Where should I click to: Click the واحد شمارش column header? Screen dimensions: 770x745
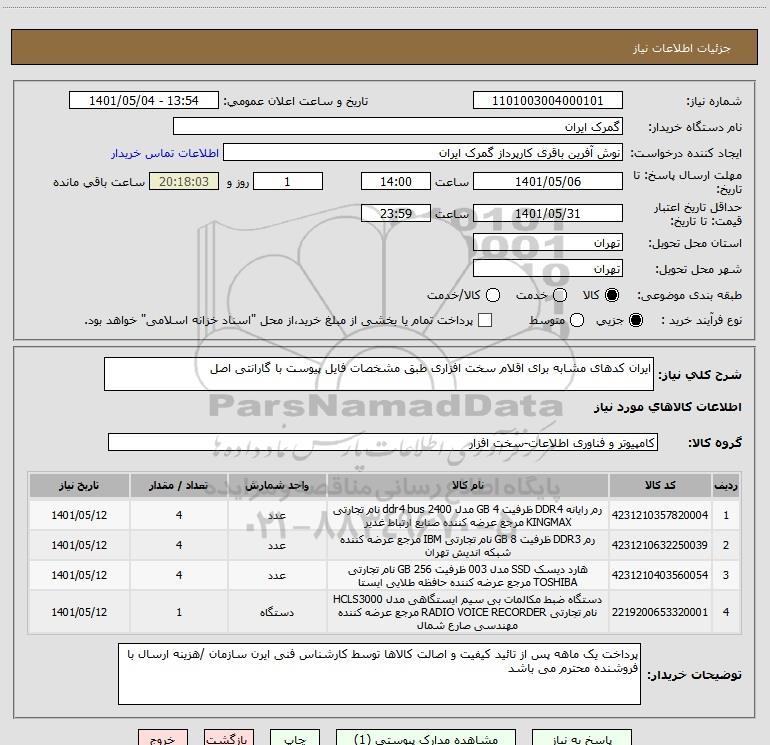coord(277,485)
